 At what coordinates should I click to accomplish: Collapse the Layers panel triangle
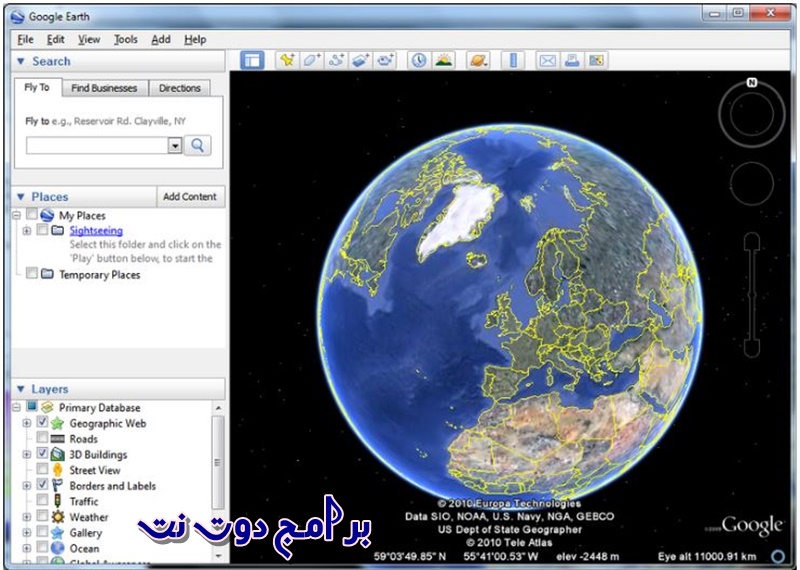tap(21, 389)
